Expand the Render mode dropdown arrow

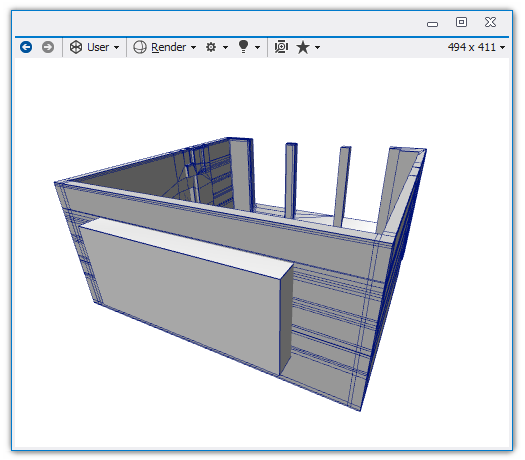click(194, 48)
